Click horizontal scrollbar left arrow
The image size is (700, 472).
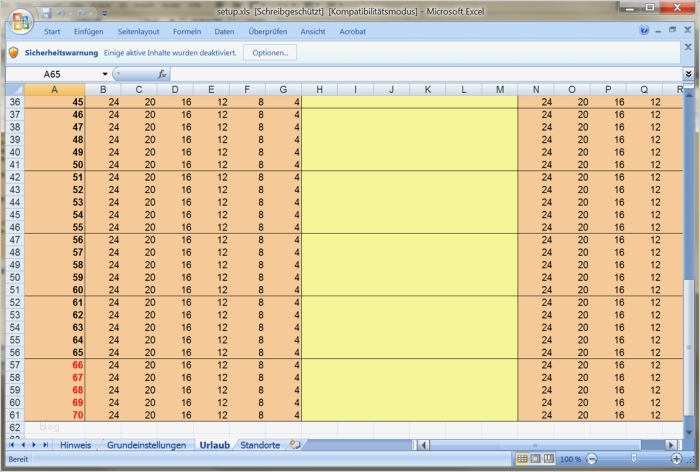(424, 445)
